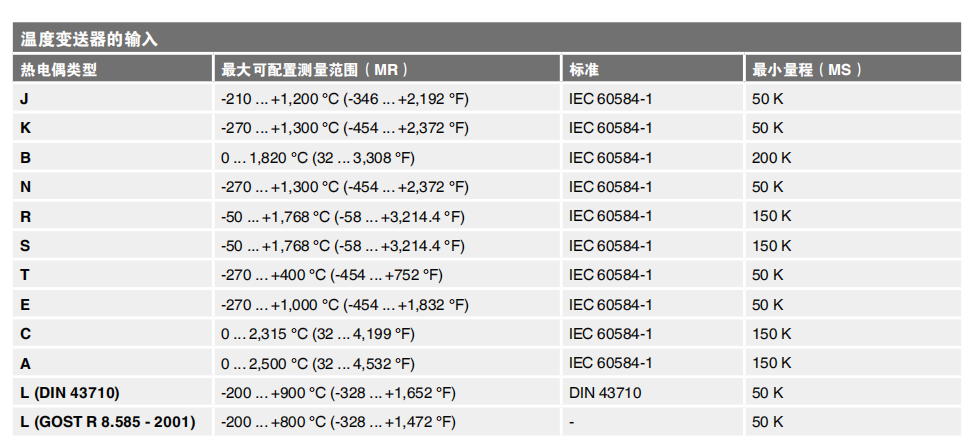This screenshot has width=975, height=442.
Task: Click the "温度变送器的输入" table title
Action: 90,40
